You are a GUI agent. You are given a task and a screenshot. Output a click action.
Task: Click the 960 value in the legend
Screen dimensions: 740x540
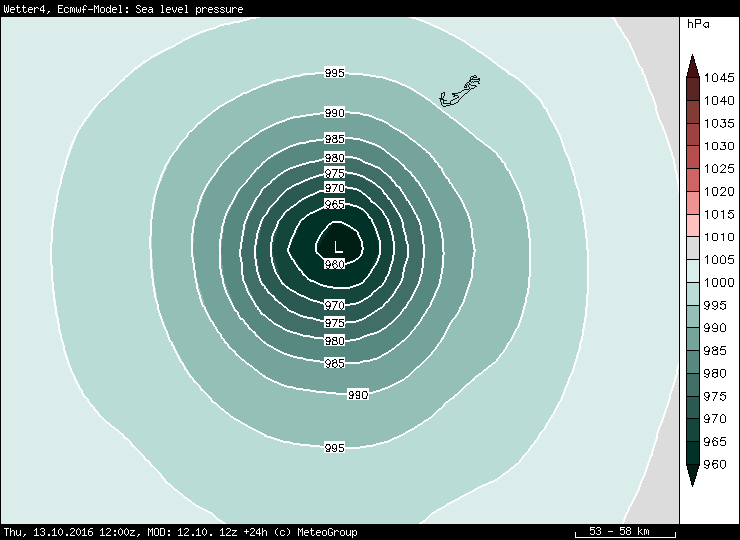[715, 464]
